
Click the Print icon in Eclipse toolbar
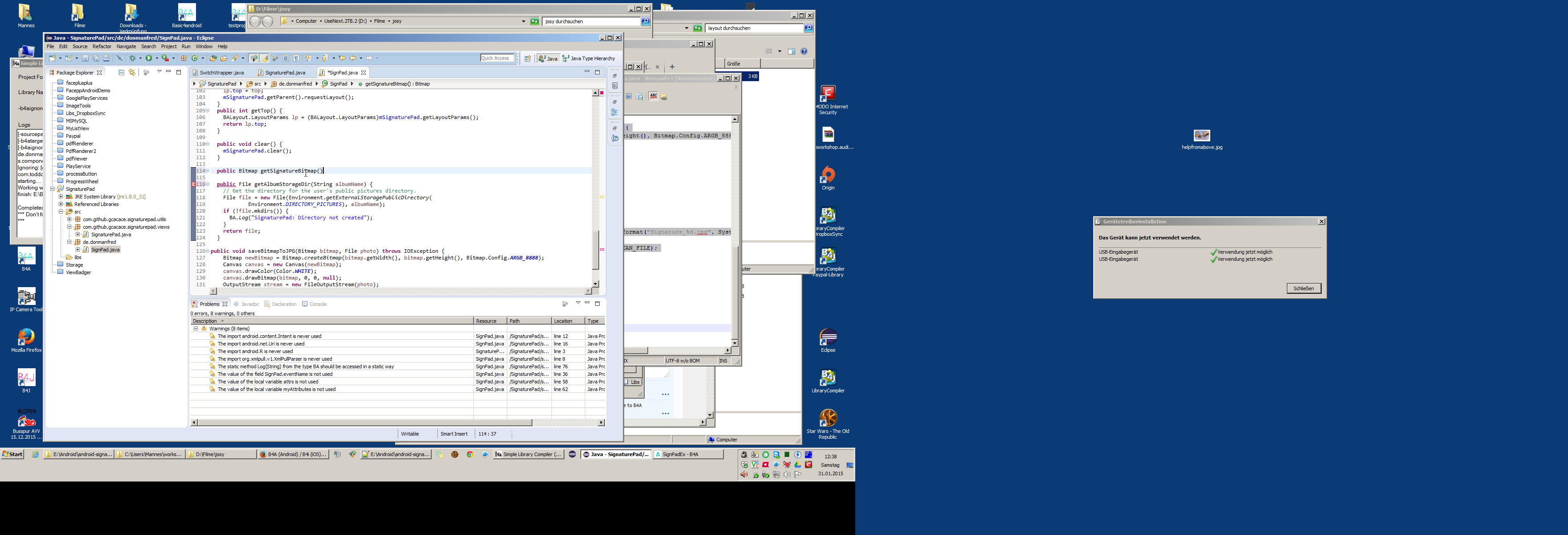[106, 58]
